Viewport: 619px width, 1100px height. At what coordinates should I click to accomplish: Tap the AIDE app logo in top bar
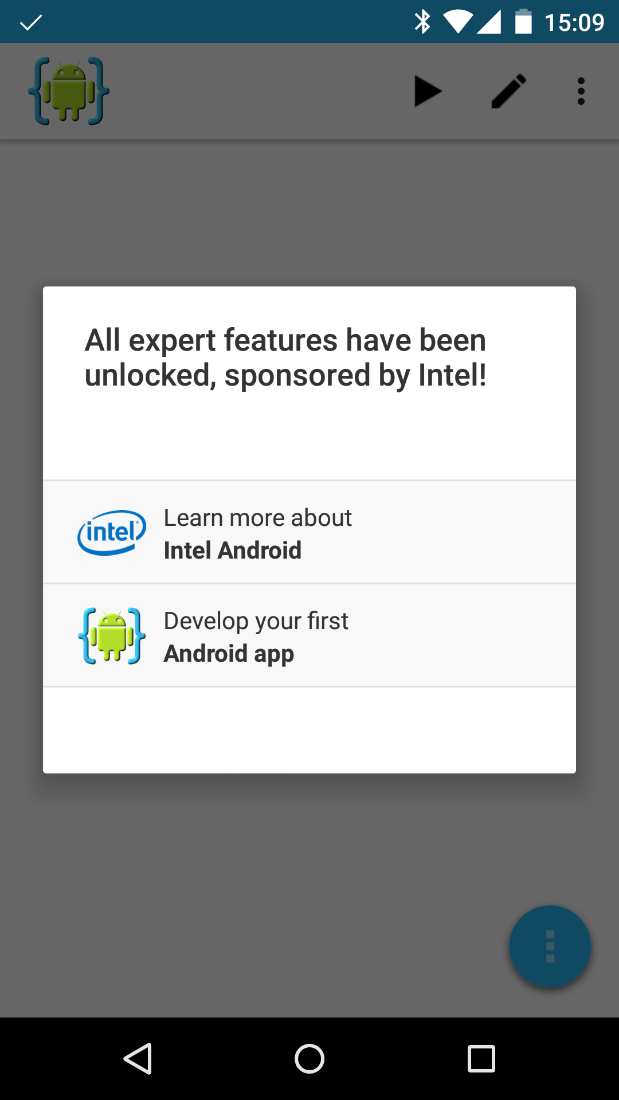click(x=69, y=91)
